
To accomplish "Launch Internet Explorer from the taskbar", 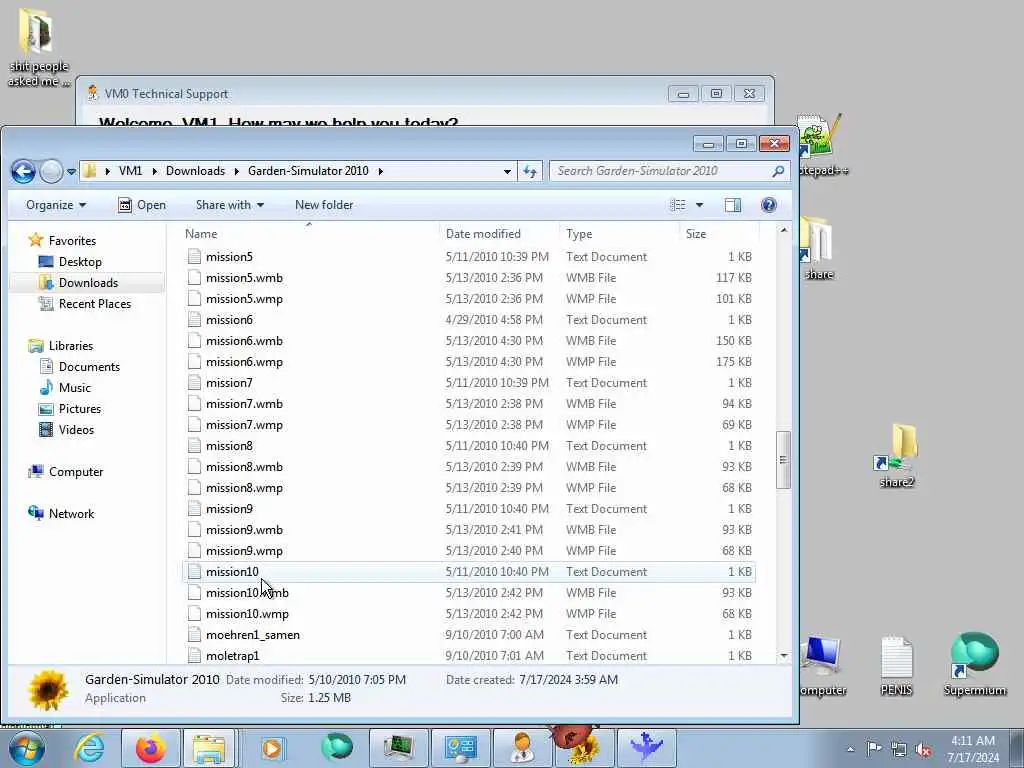I will pos(89,748).
